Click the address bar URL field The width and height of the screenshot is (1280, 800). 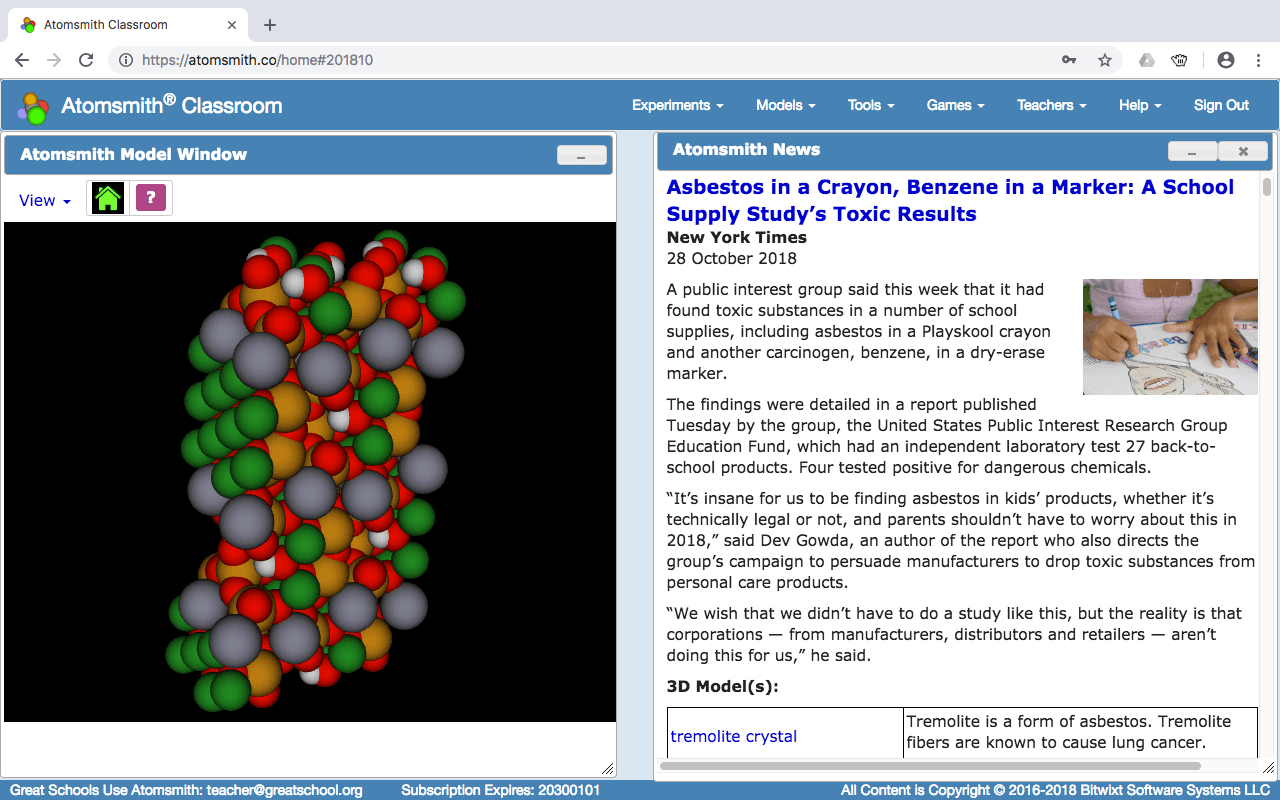590,60
